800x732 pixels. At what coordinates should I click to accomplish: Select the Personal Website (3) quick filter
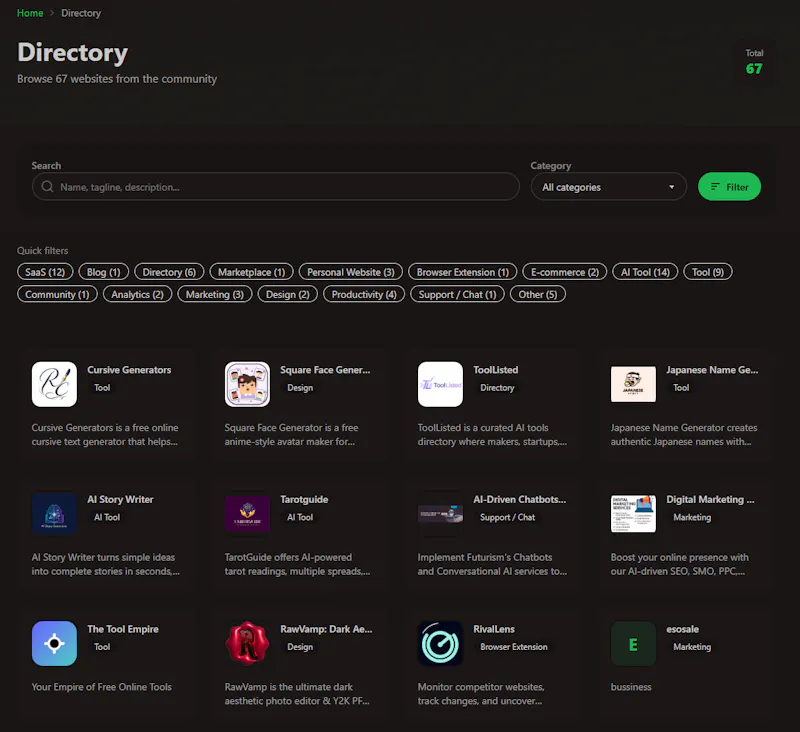click(351, 272)
